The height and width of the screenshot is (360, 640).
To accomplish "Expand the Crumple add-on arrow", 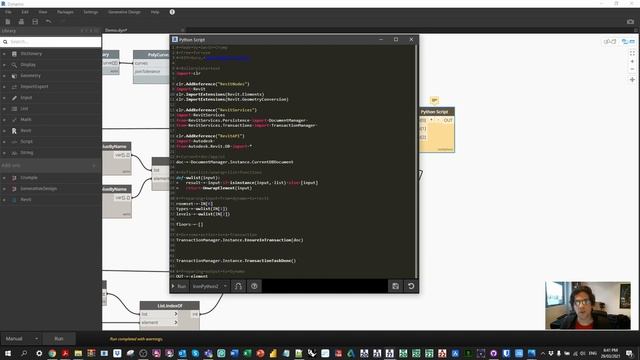I will (x=4, y=178).
